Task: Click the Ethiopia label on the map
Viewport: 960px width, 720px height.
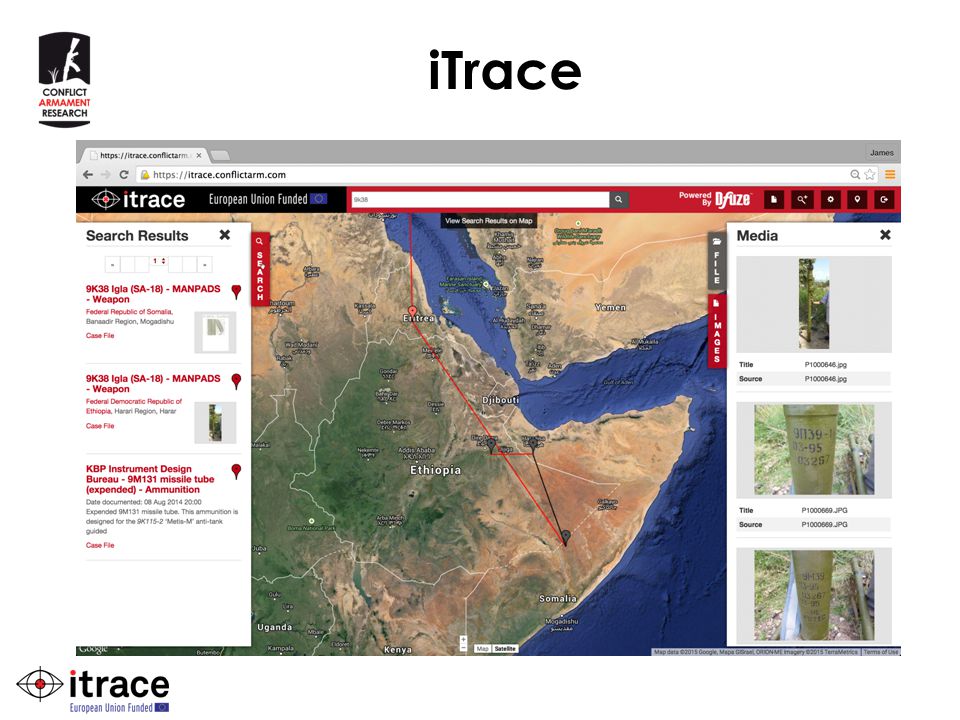Action: tap(435, 470)
